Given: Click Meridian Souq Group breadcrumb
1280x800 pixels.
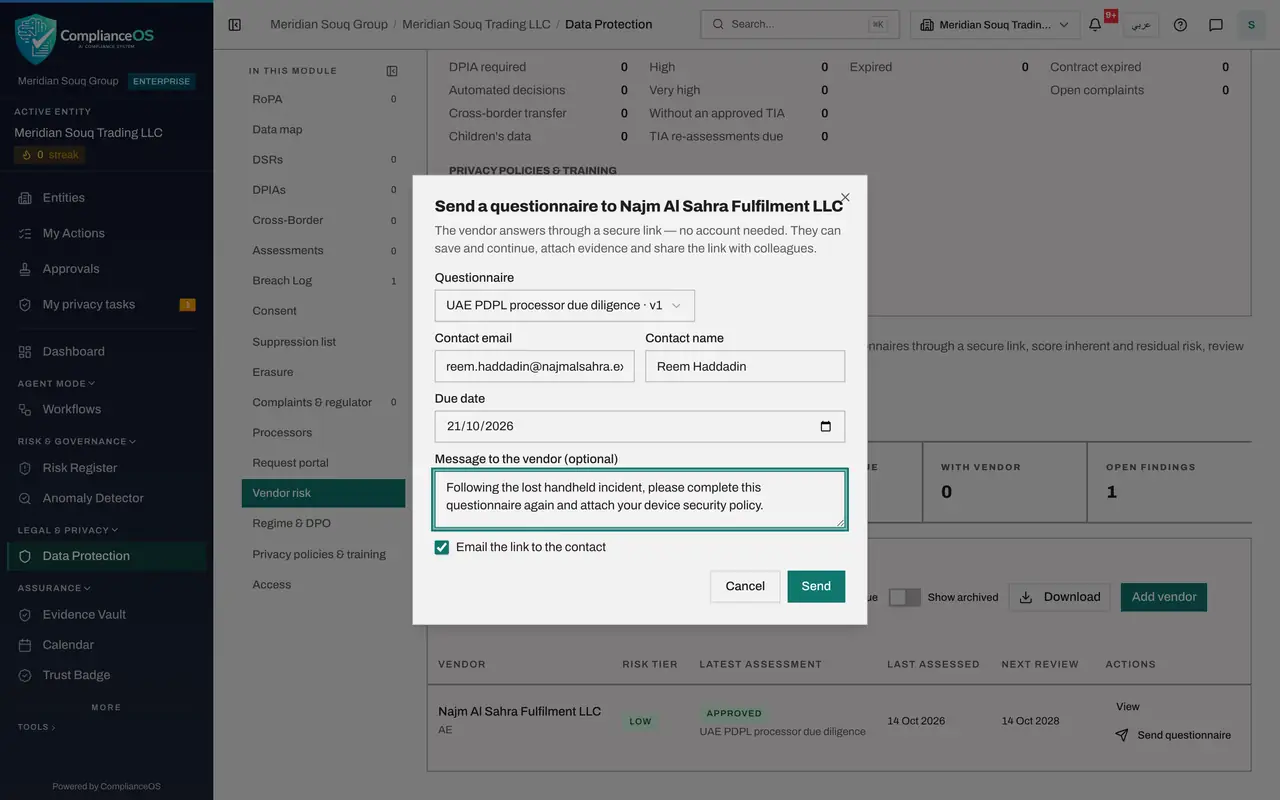Looking at the screenshot, I should point(329,24).
